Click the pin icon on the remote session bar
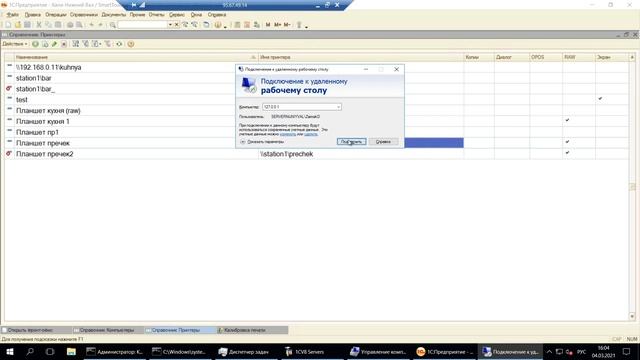The width and height of the screenshot is (640, 360). pyautogui.click(x=134, y=5)
